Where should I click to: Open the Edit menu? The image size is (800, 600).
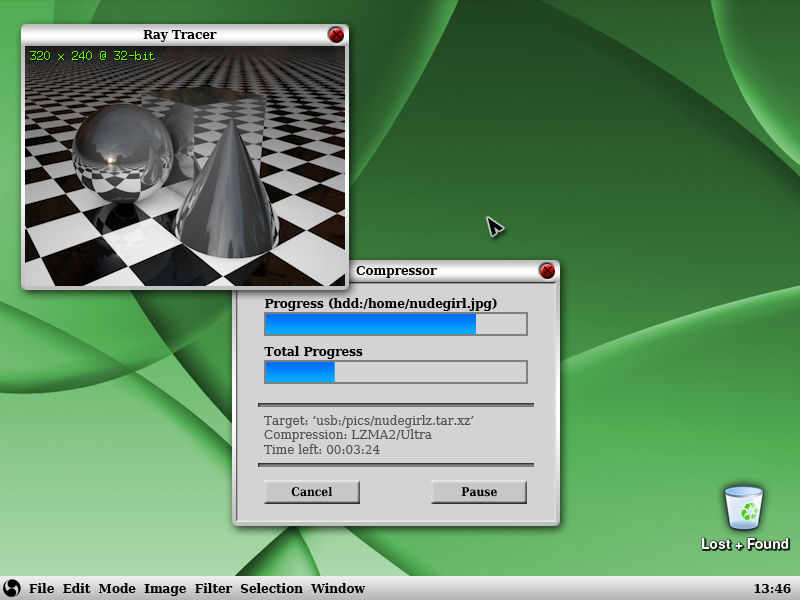76,588
